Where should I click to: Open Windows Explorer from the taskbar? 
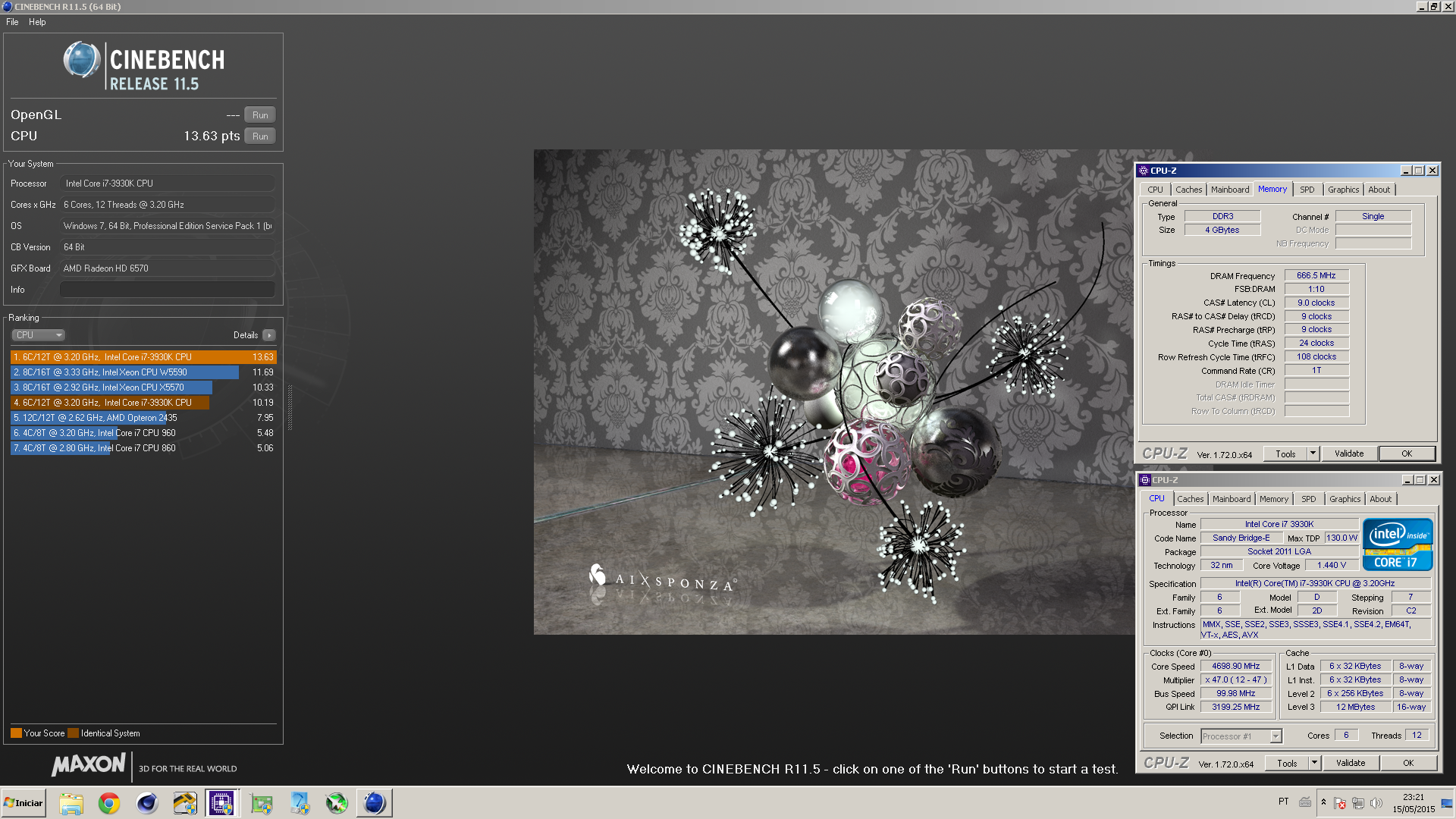(x=71, y=803)
